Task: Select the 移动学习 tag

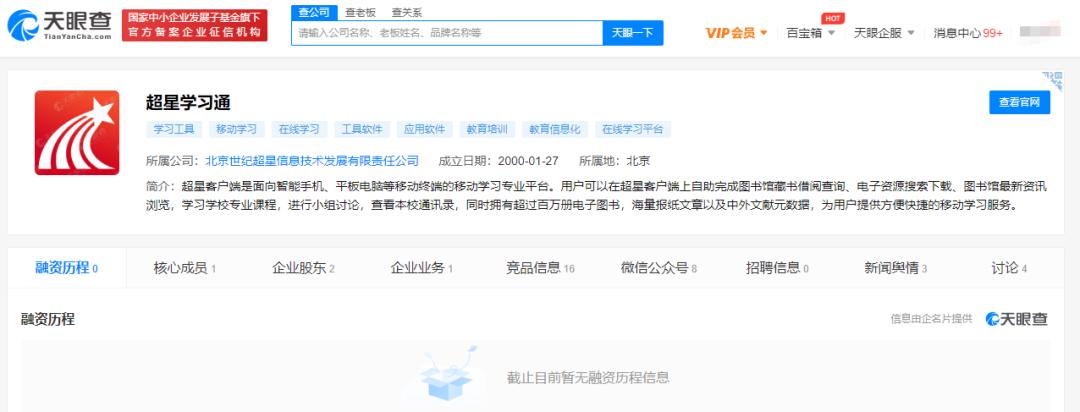Action: (236, 129)
